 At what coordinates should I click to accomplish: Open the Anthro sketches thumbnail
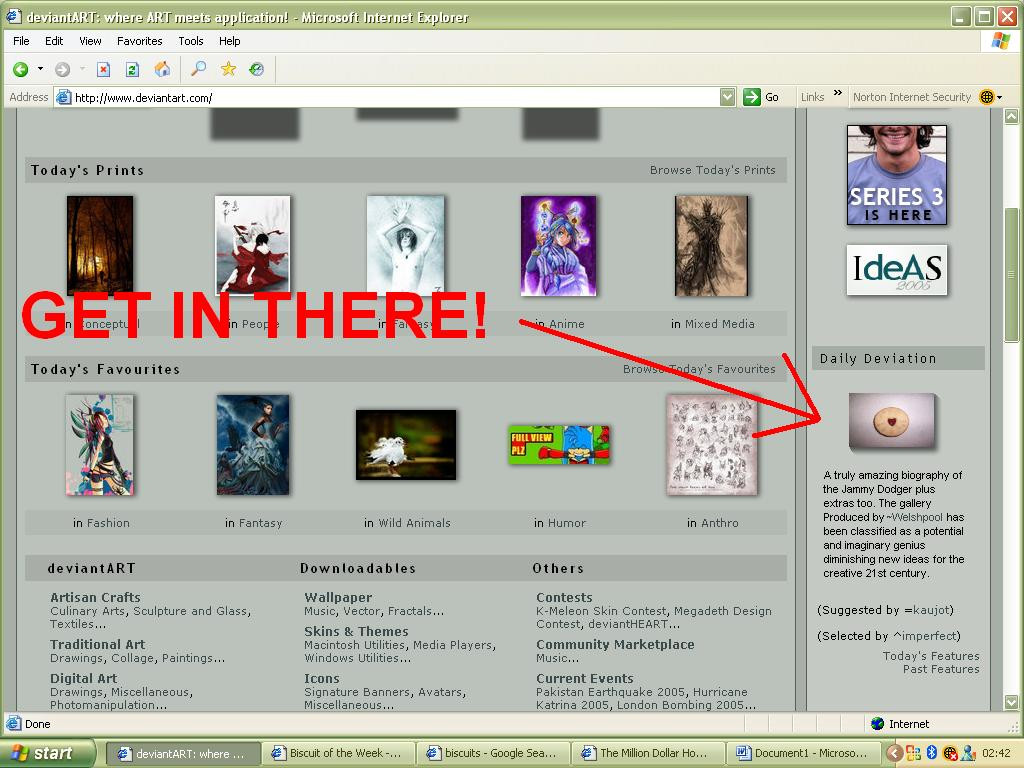712,445
